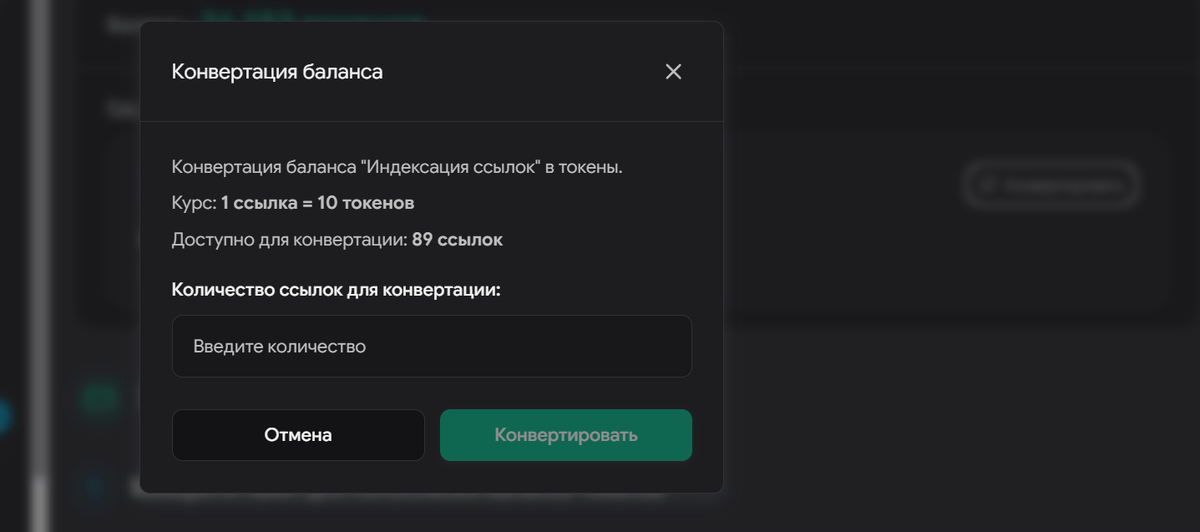Image resolution: width=1200 pixels, height=532 pixels.
Task: Click the blurred blue round icon at bottom-left
Action: (x=96, y=488)
